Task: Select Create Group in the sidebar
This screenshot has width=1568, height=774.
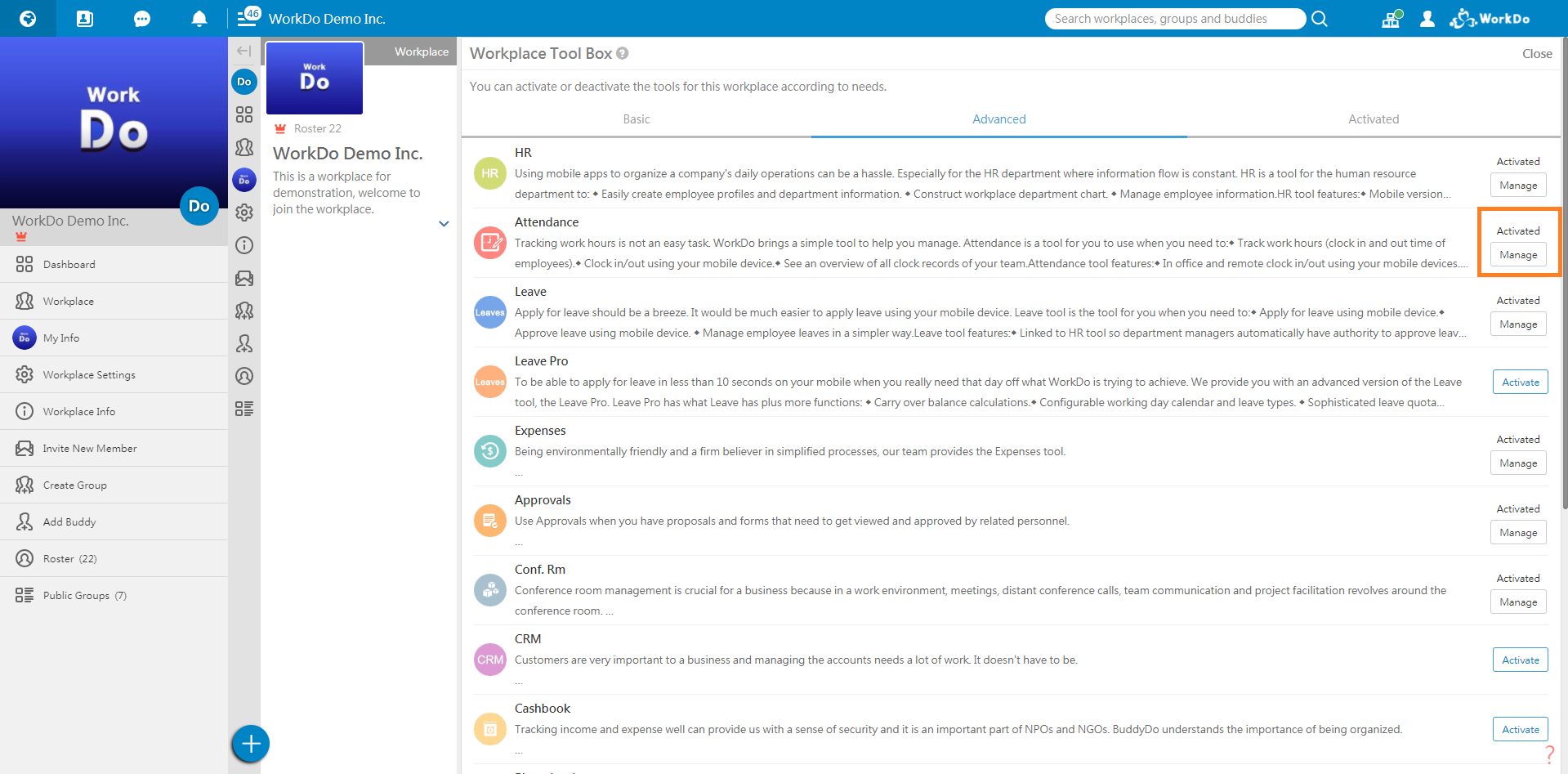Action: pos(114,485)
